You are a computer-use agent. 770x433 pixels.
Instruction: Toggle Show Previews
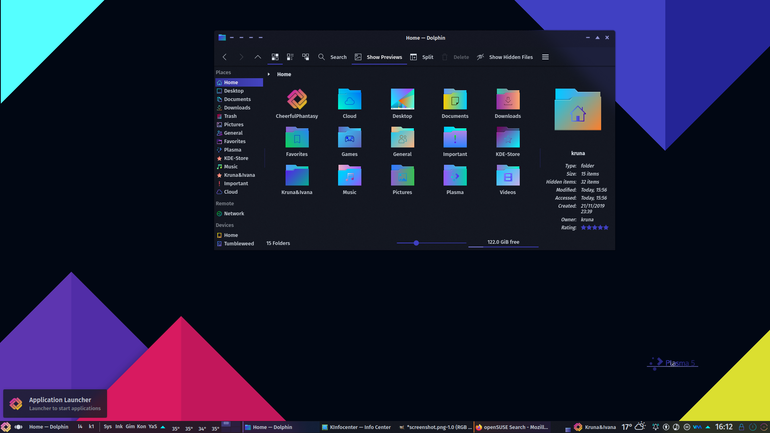click(378, 57)
